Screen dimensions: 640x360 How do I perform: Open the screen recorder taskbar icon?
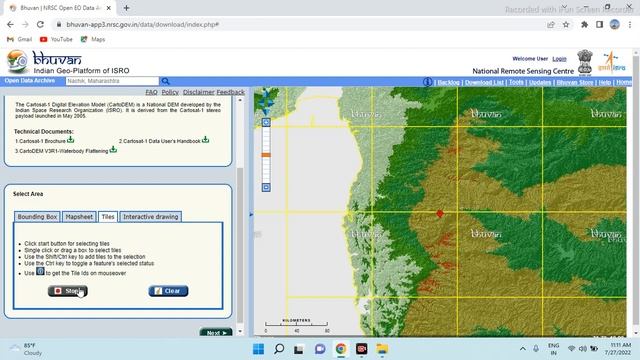coord(362,349)
